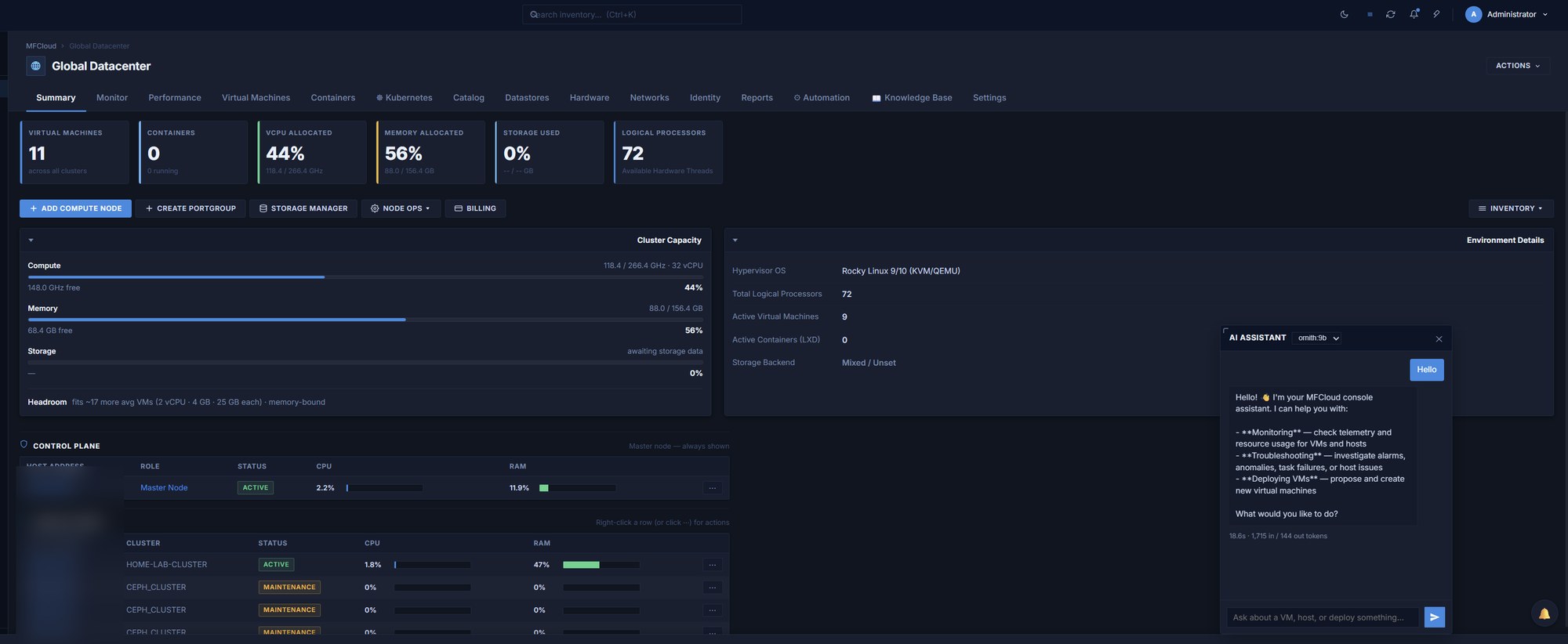Open the Node Ops dropdown
Screen dimensions: 1568x644
point(400,208)
